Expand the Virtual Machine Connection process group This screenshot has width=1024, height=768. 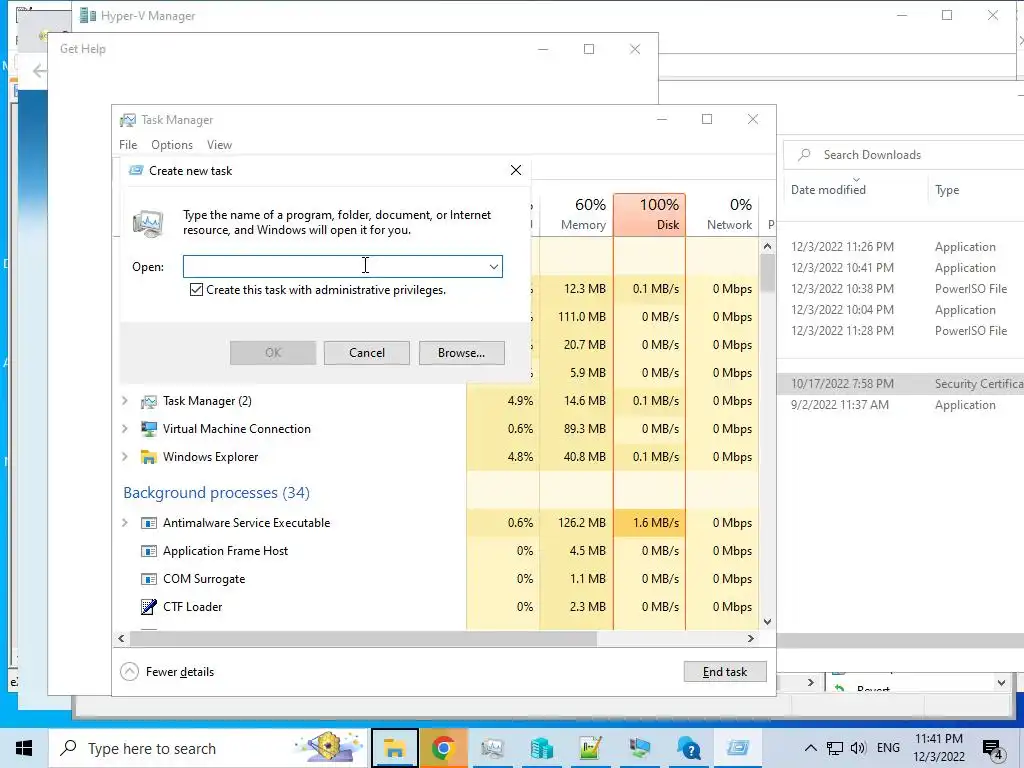pos(125,428)
